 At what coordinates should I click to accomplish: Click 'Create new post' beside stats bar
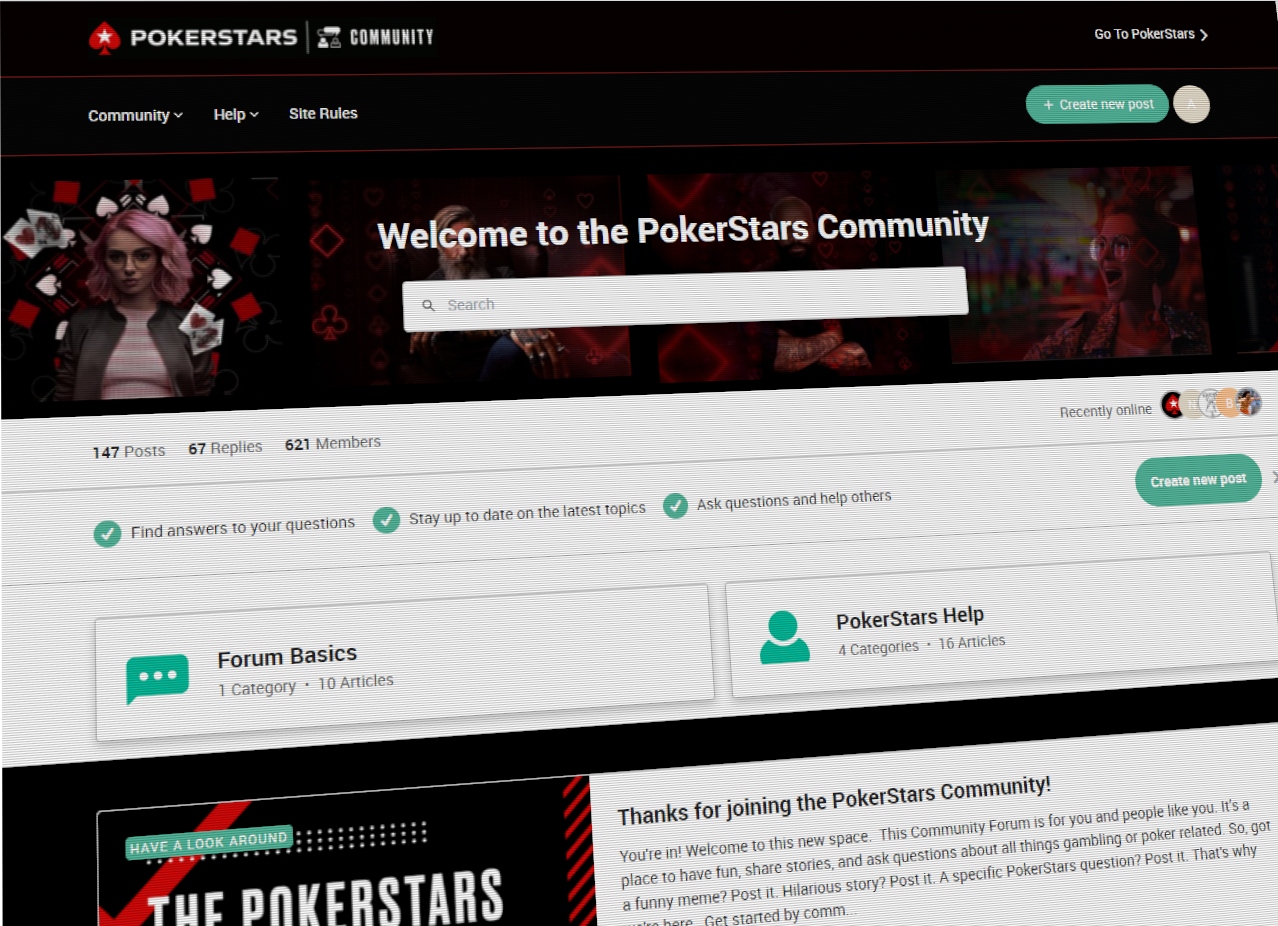(1198, 480)
